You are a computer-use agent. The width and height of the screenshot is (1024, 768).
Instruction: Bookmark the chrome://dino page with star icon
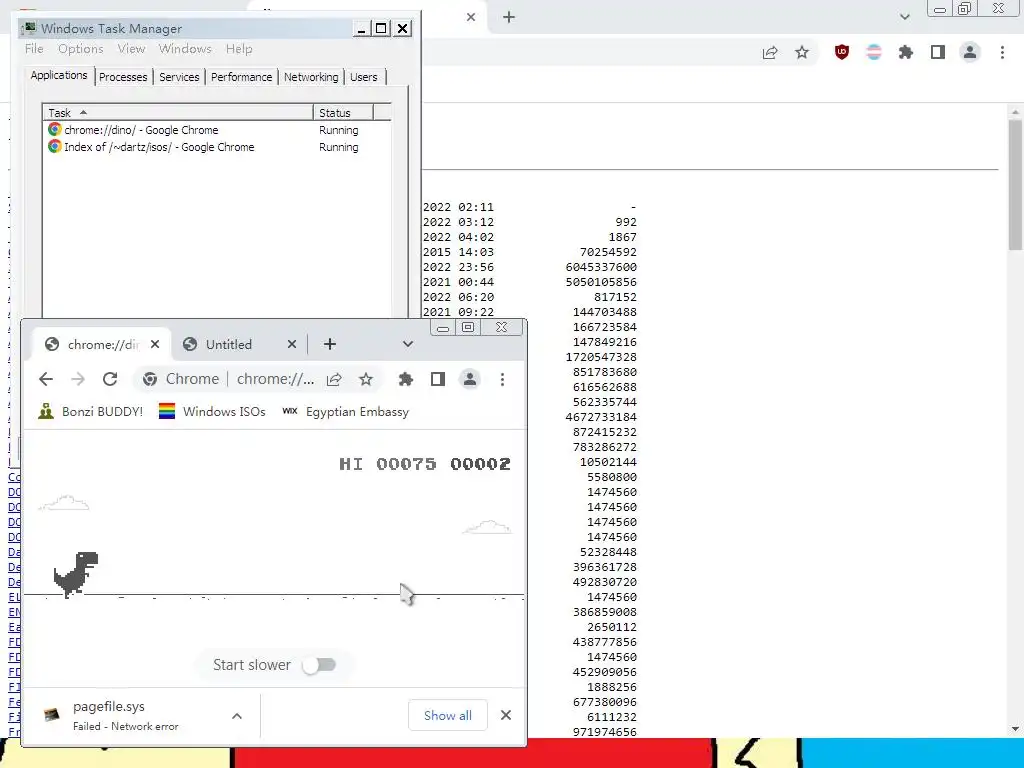[x=366, y=379]
